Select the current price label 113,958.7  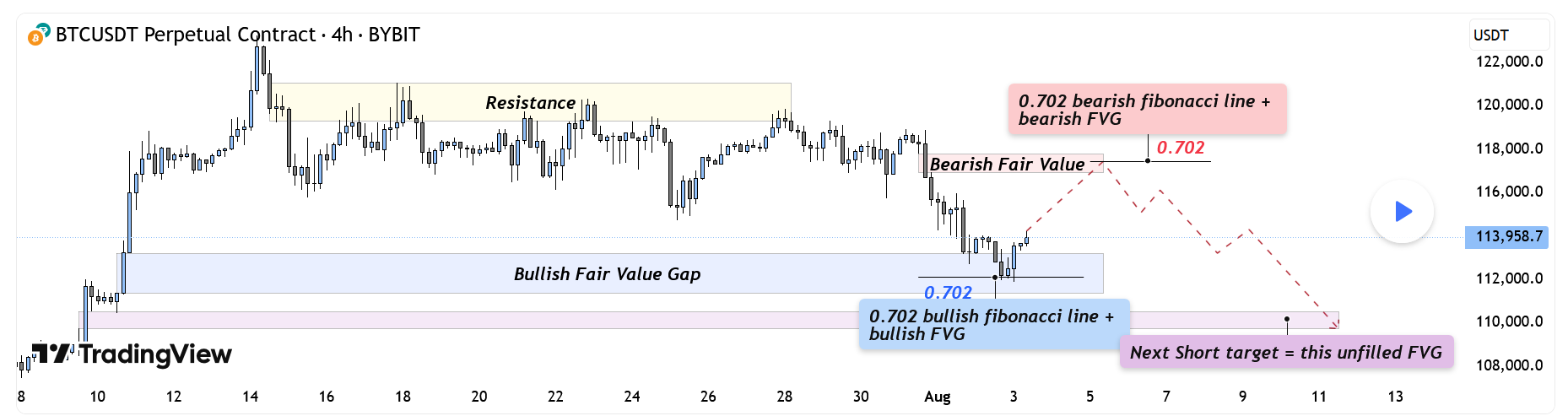coord(1509,236)
